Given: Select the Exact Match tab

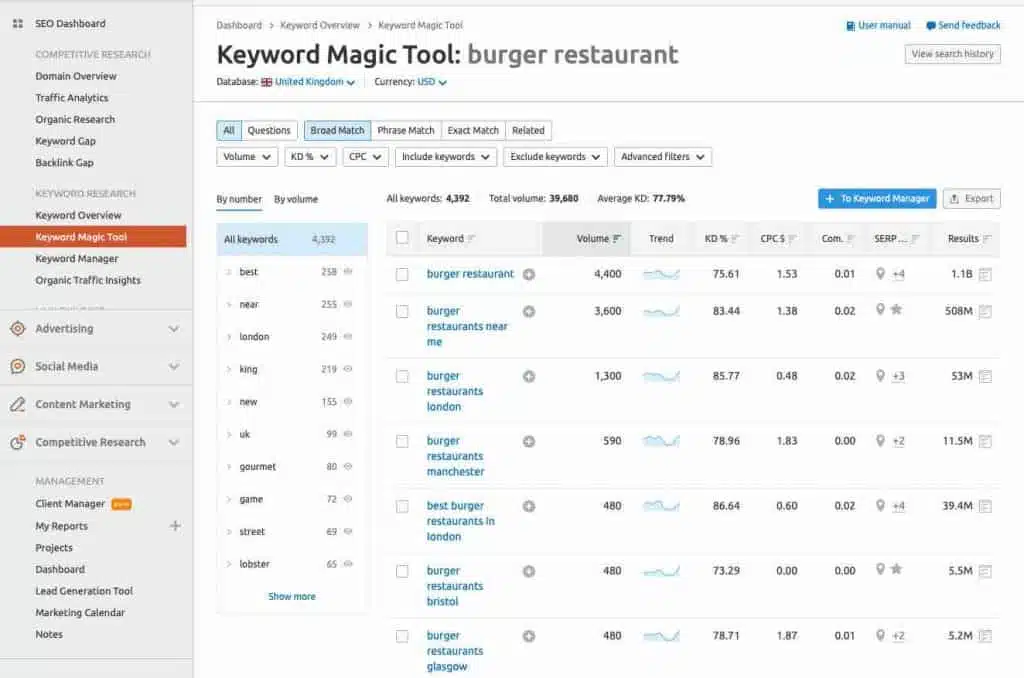Looking at the screenshot, I should pyautogui.click(x=473, y=131).
